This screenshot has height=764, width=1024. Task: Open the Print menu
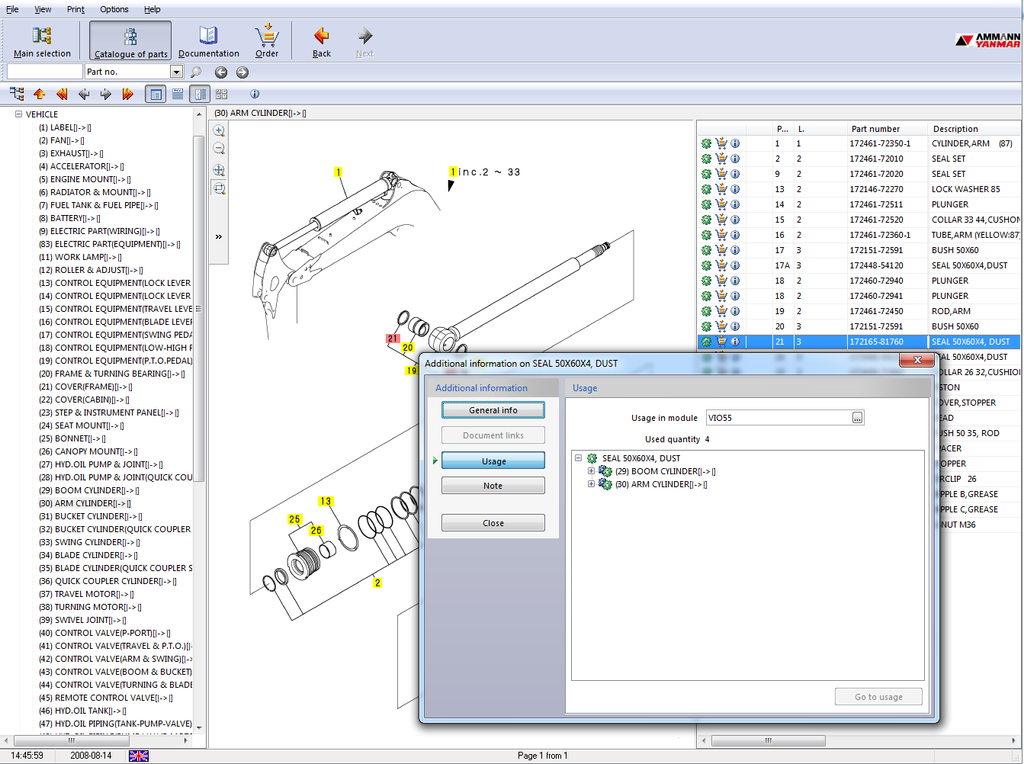coord(76,9)
